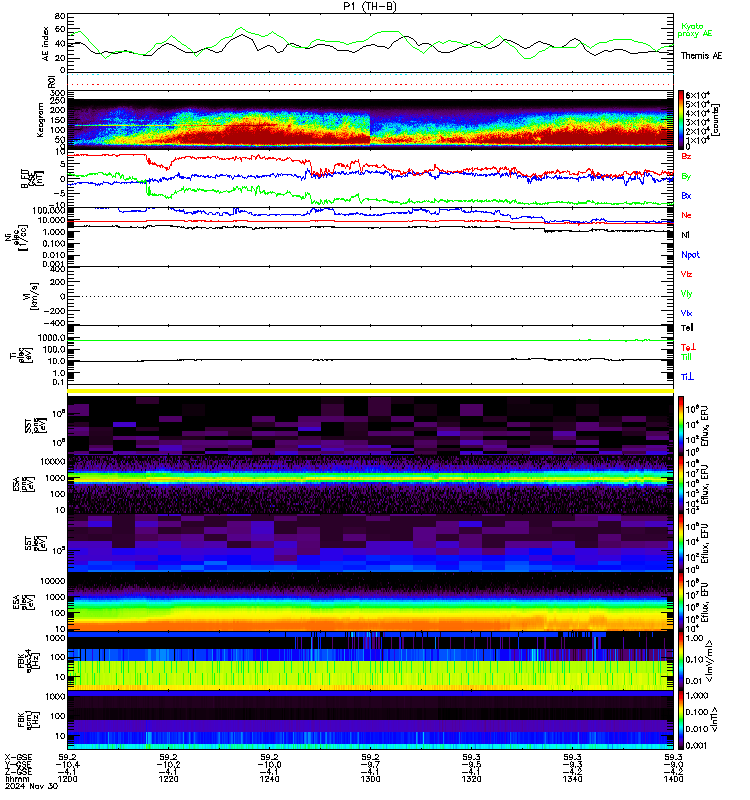Select the <|nT|> color bar label
The height and width of the screenshot is (800, 750).
[714, 719]
